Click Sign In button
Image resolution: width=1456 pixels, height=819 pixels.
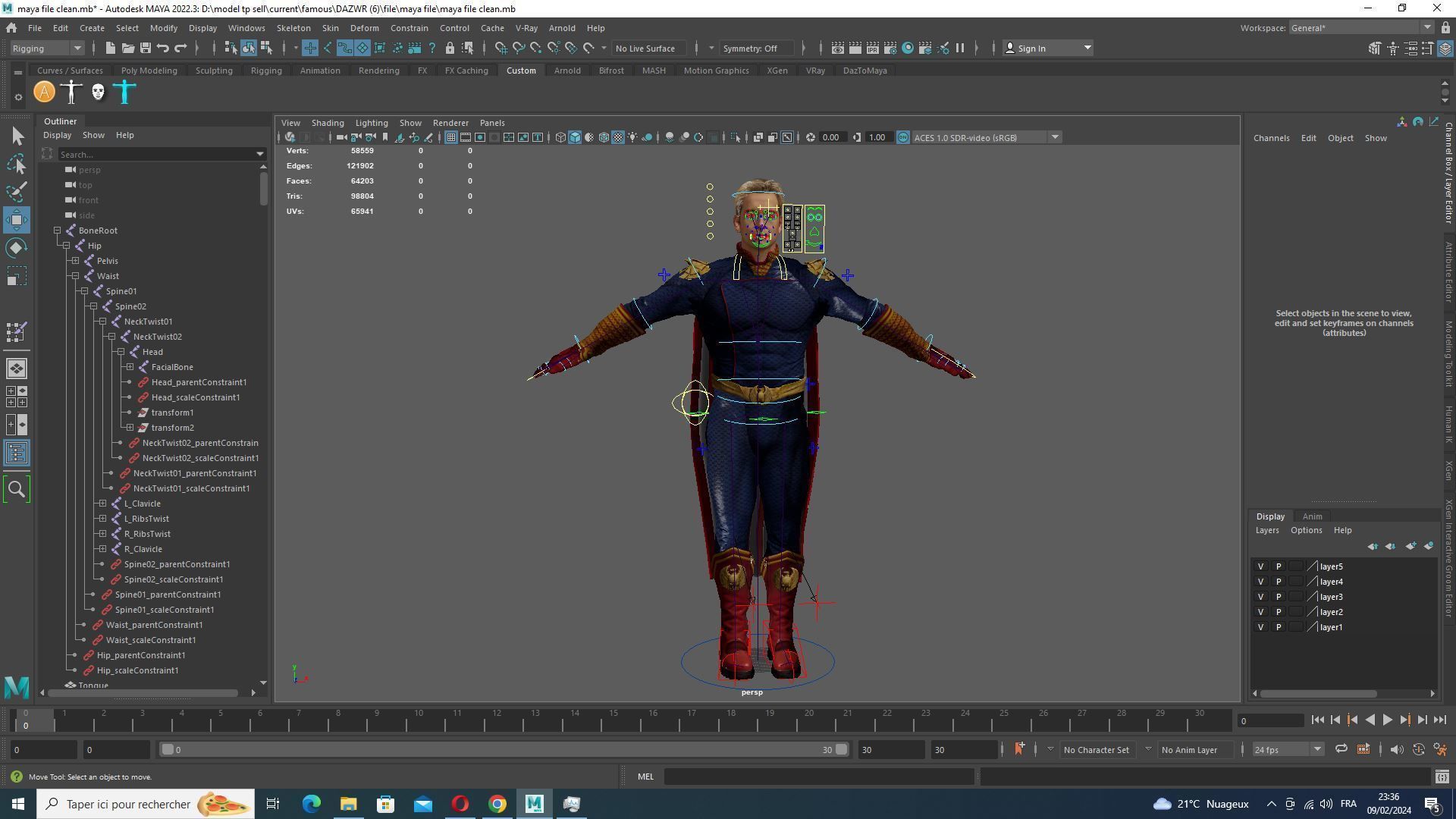click(x=1047, y=48)
